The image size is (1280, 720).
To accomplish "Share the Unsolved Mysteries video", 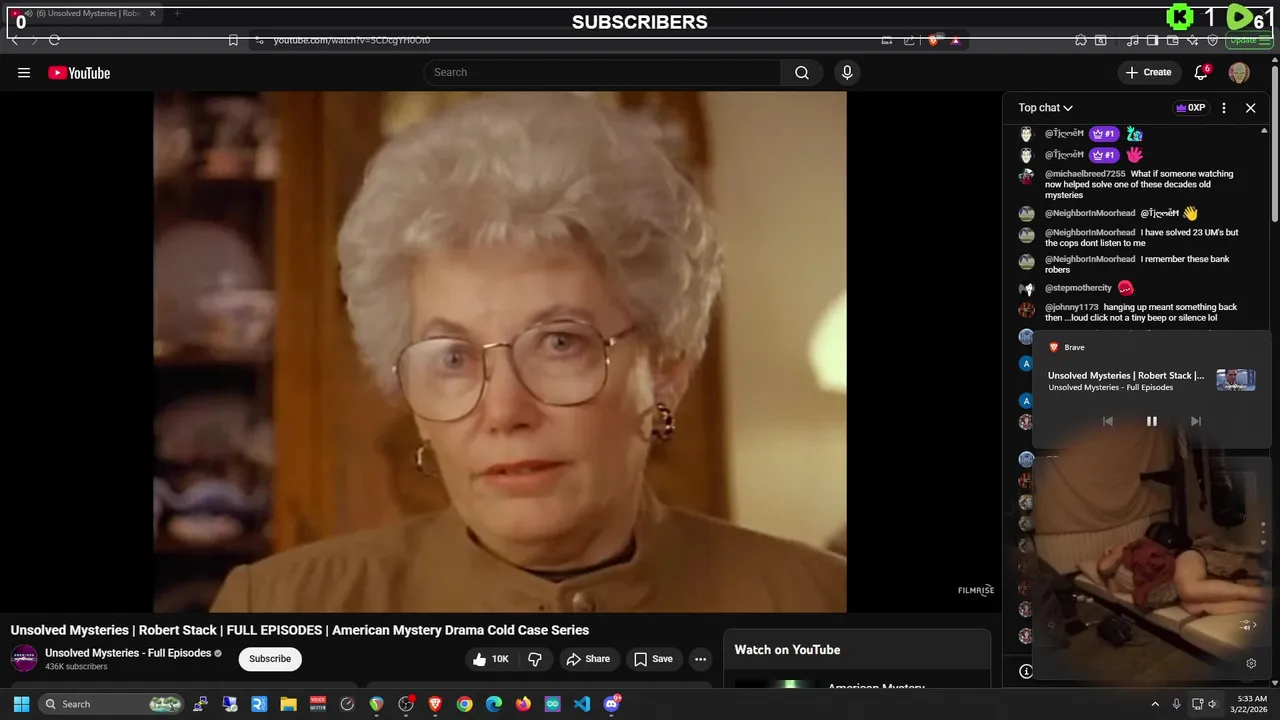I will (587, 659).
